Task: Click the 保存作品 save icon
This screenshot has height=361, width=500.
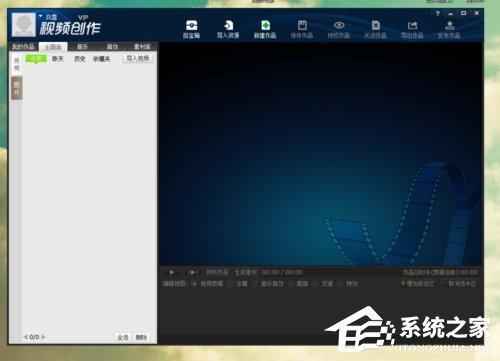Action: pyautogui.click(x=302, y=29)
